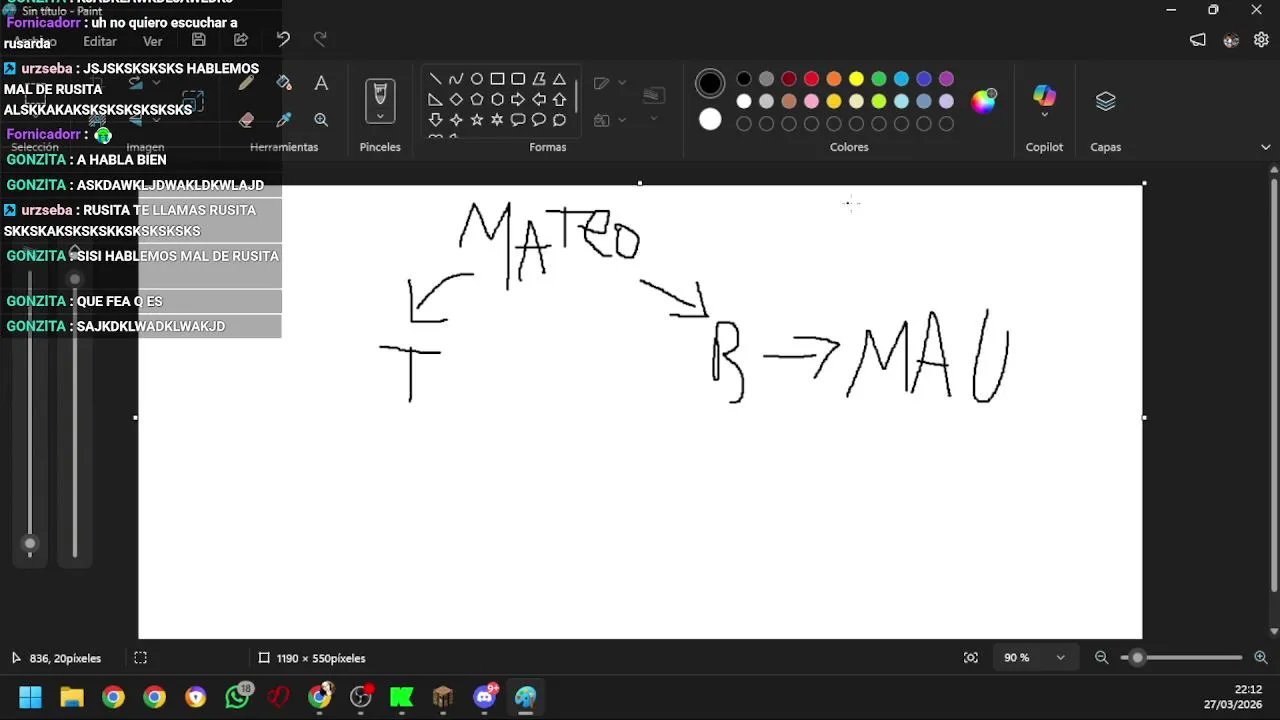Viewport: 1280px width, 720px height.
Task: Select the Hexagon shape
Action: (497, 100)
